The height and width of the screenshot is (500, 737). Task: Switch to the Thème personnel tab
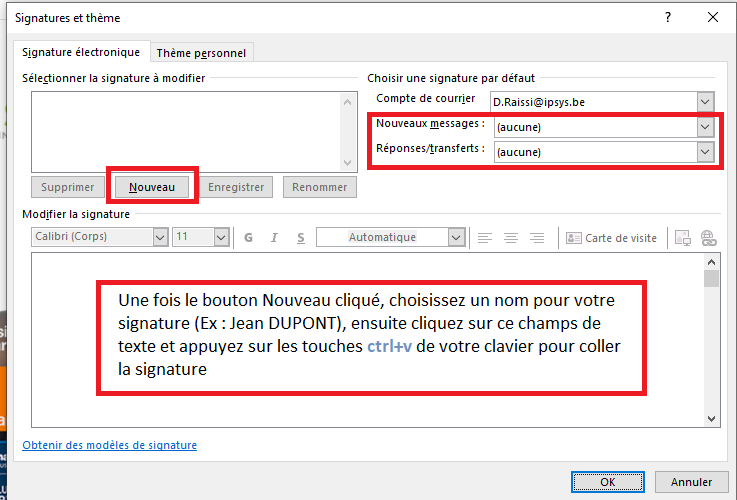point(201,53)
